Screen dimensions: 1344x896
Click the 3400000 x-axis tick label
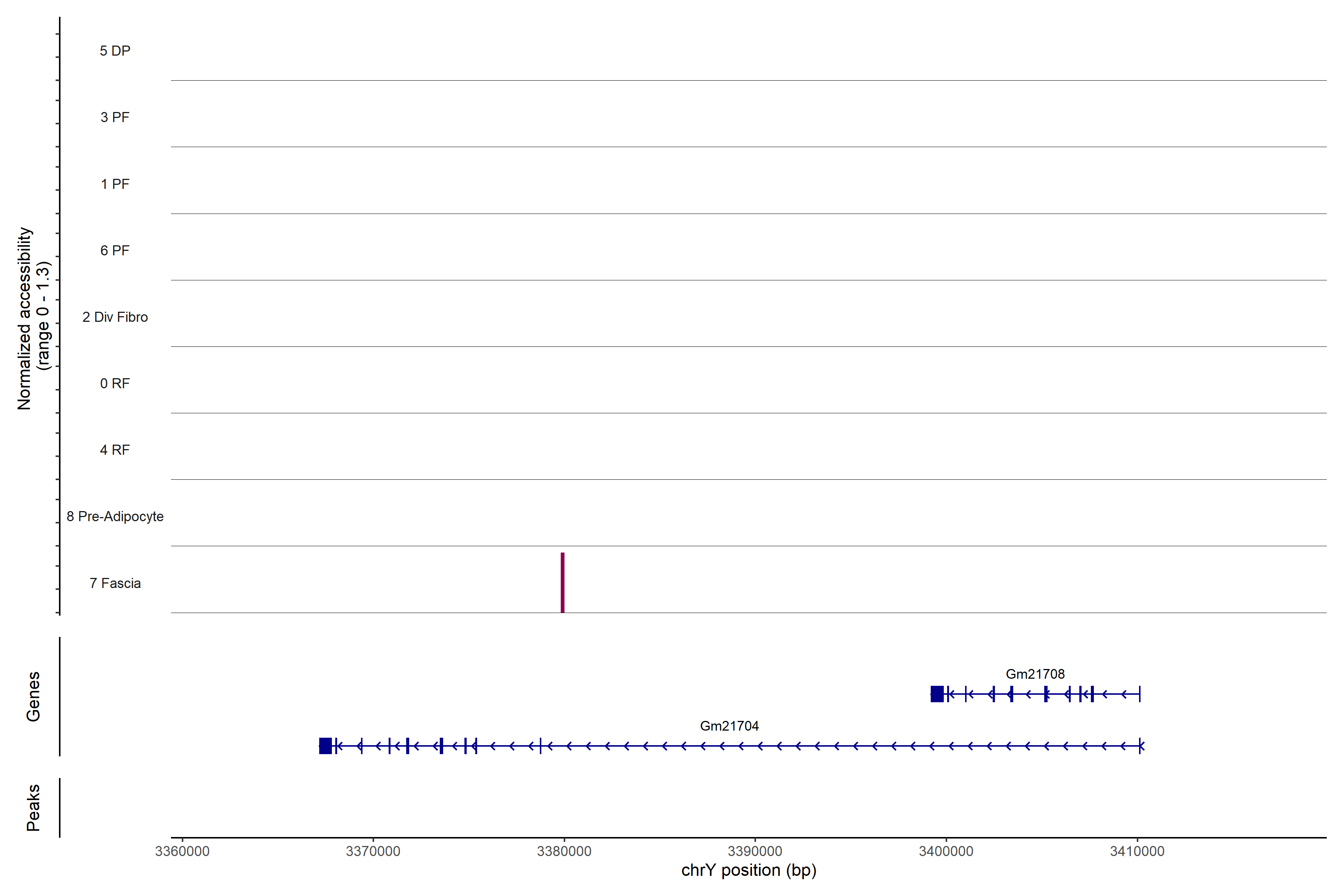(946, 852)
